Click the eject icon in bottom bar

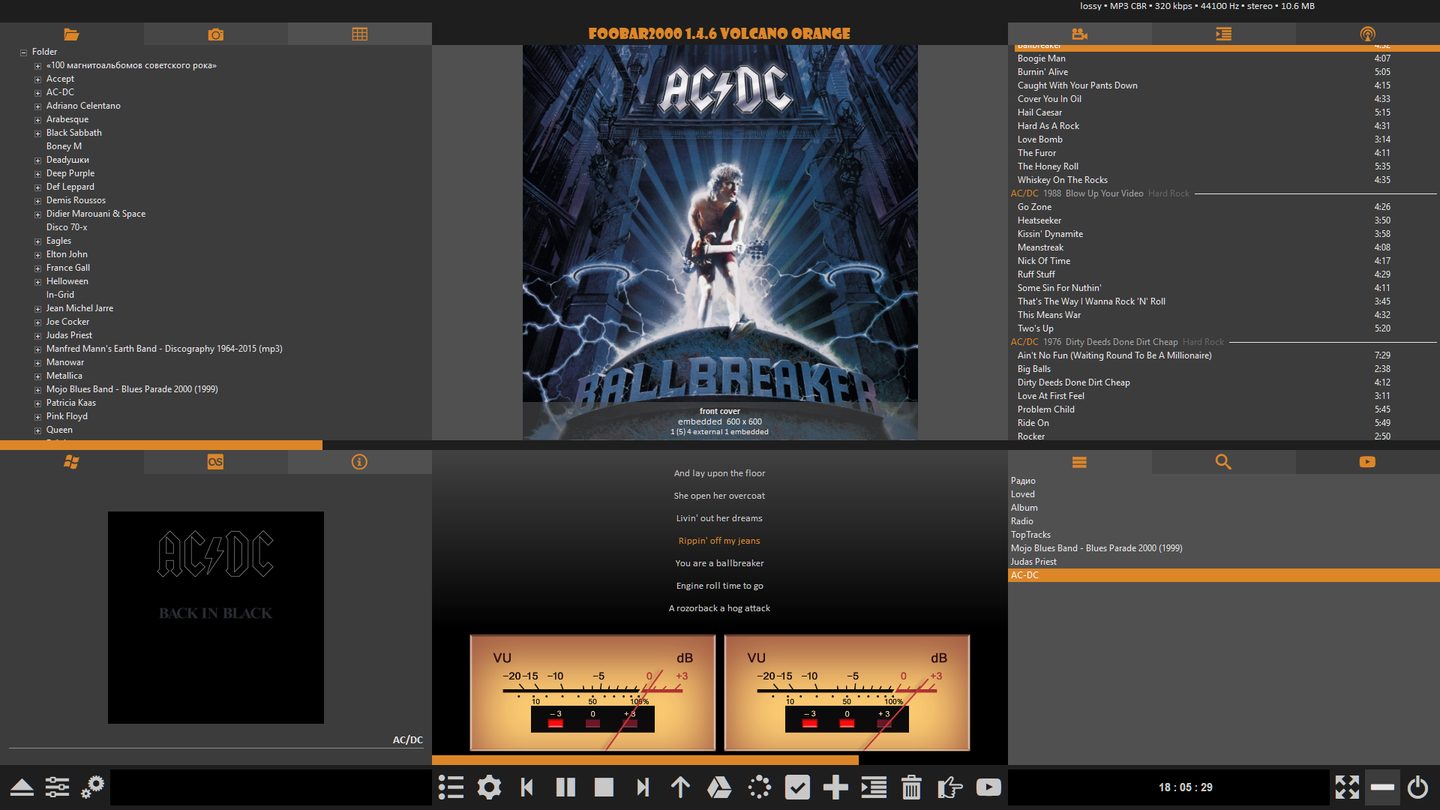[22, 787]
